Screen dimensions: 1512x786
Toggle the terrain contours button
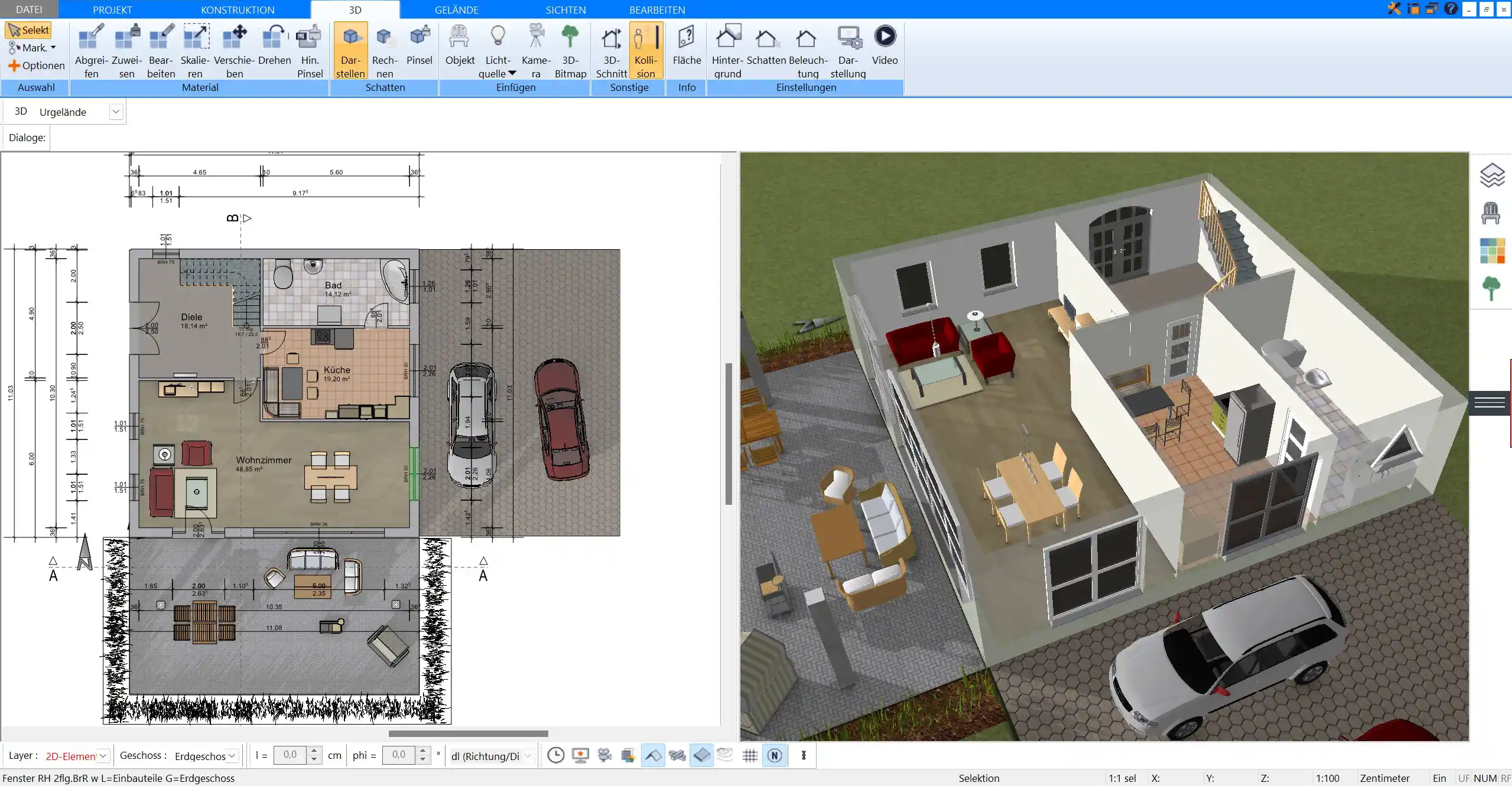click(725, 755)
